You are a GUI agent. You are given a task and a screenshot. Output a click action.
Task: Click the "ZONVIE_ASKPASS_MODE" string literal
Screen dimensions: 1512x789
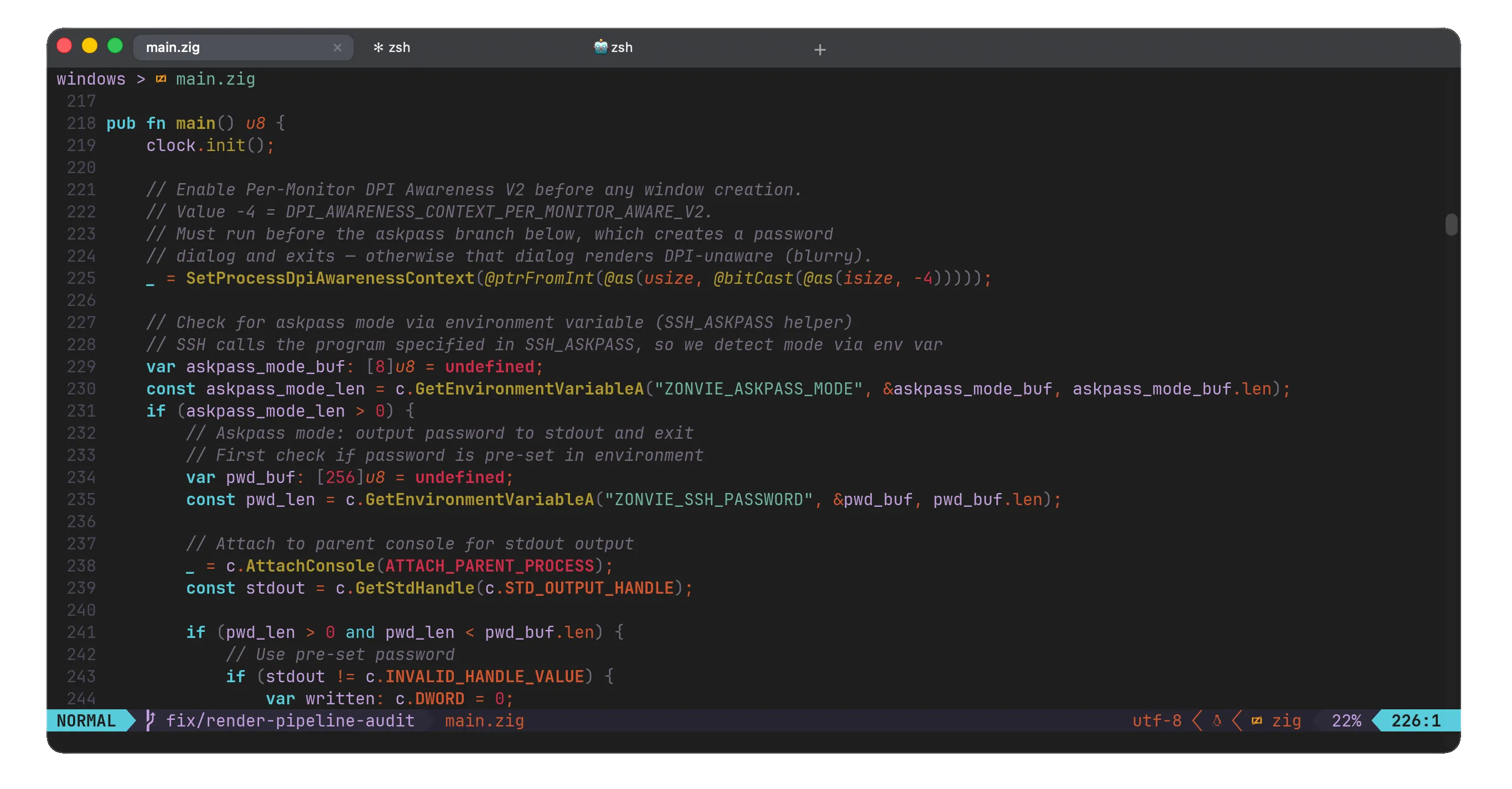(x=758, y=389)
